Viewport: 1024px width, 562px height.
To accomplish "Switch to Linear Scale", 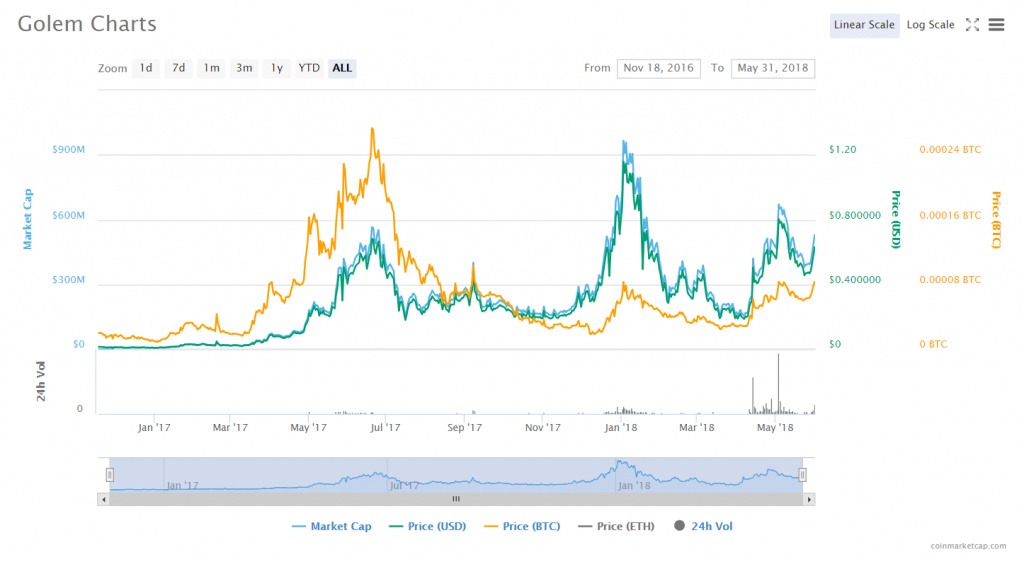I will point(864,25).
